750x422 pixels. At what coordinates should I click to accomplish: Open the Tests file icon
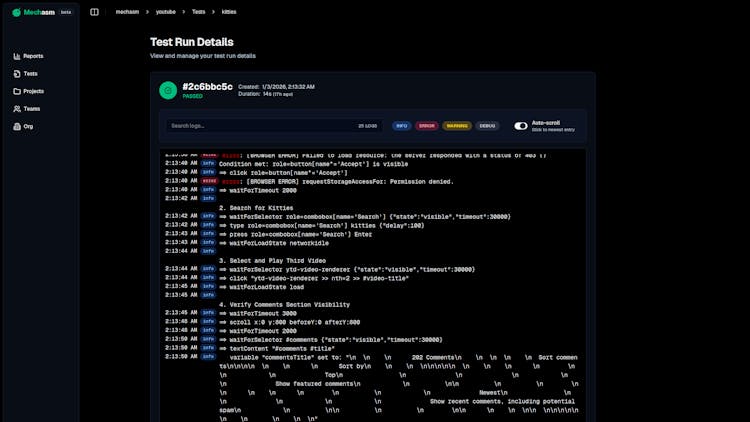pos(17,74)
